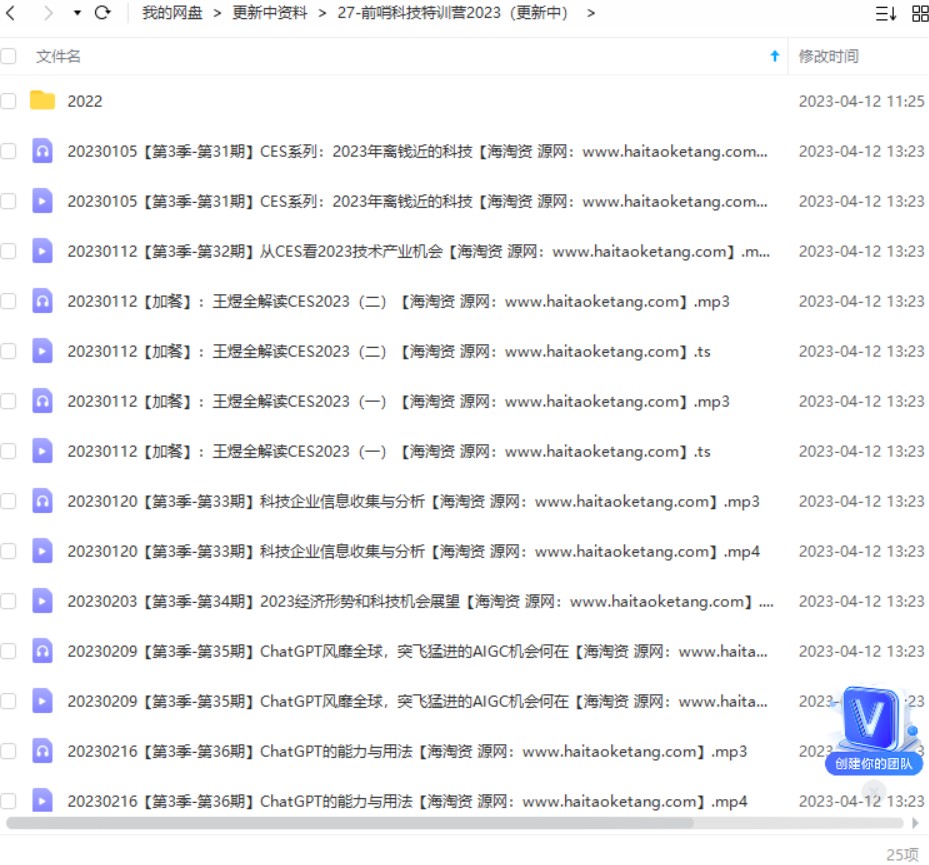
Task: Click video icon of 20230112 第32期 row
Action: point(42,251)
